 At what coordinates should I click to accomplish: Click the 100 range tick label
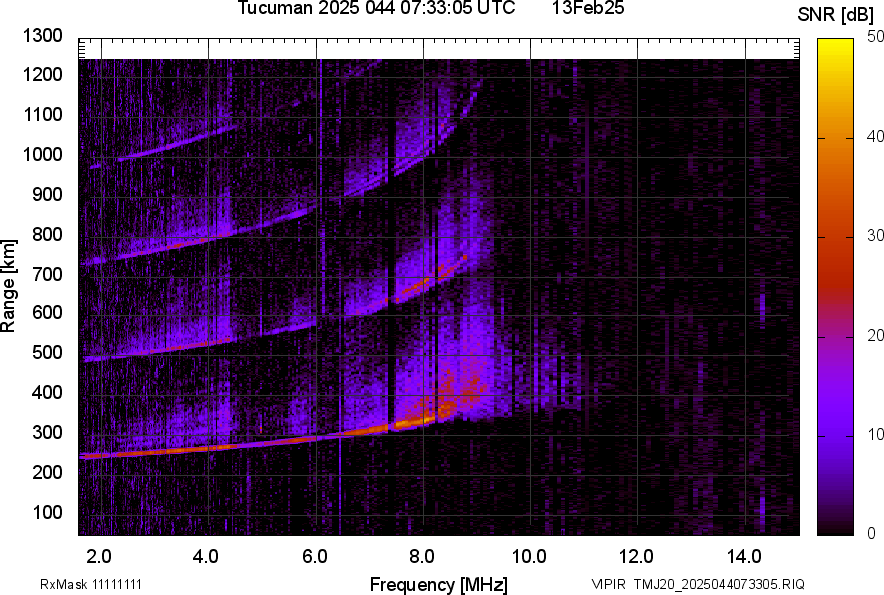[47, 513]
